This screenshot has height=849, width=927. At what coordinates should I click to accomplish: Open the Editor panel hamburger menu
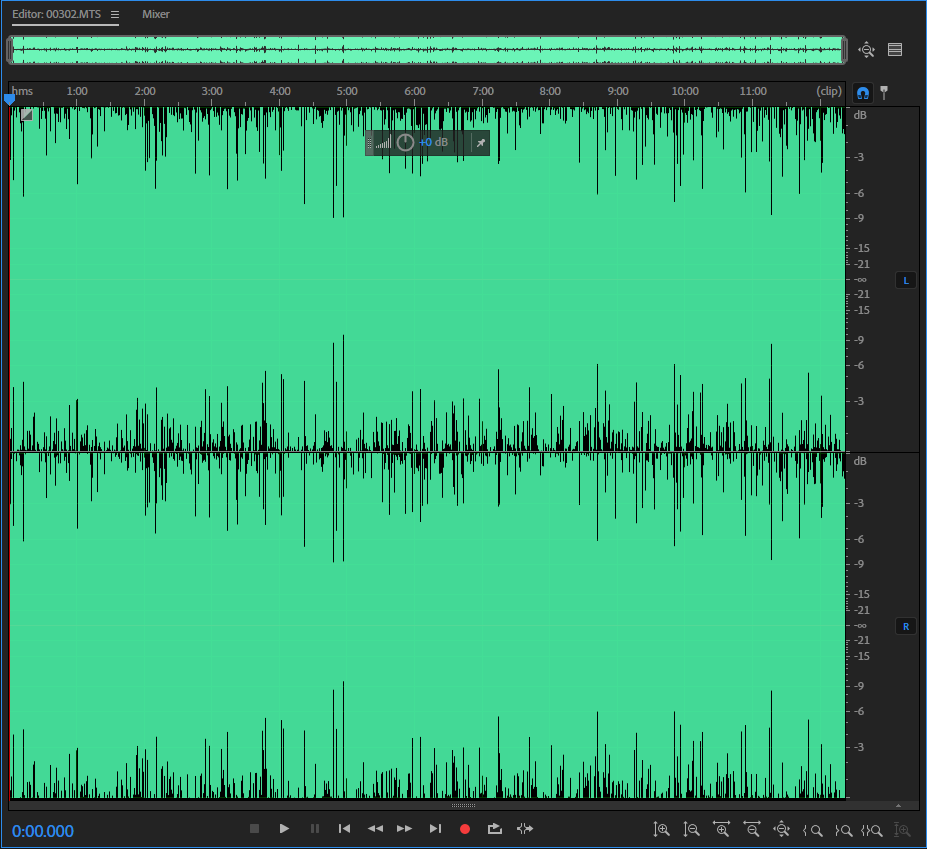click(115, 15)
